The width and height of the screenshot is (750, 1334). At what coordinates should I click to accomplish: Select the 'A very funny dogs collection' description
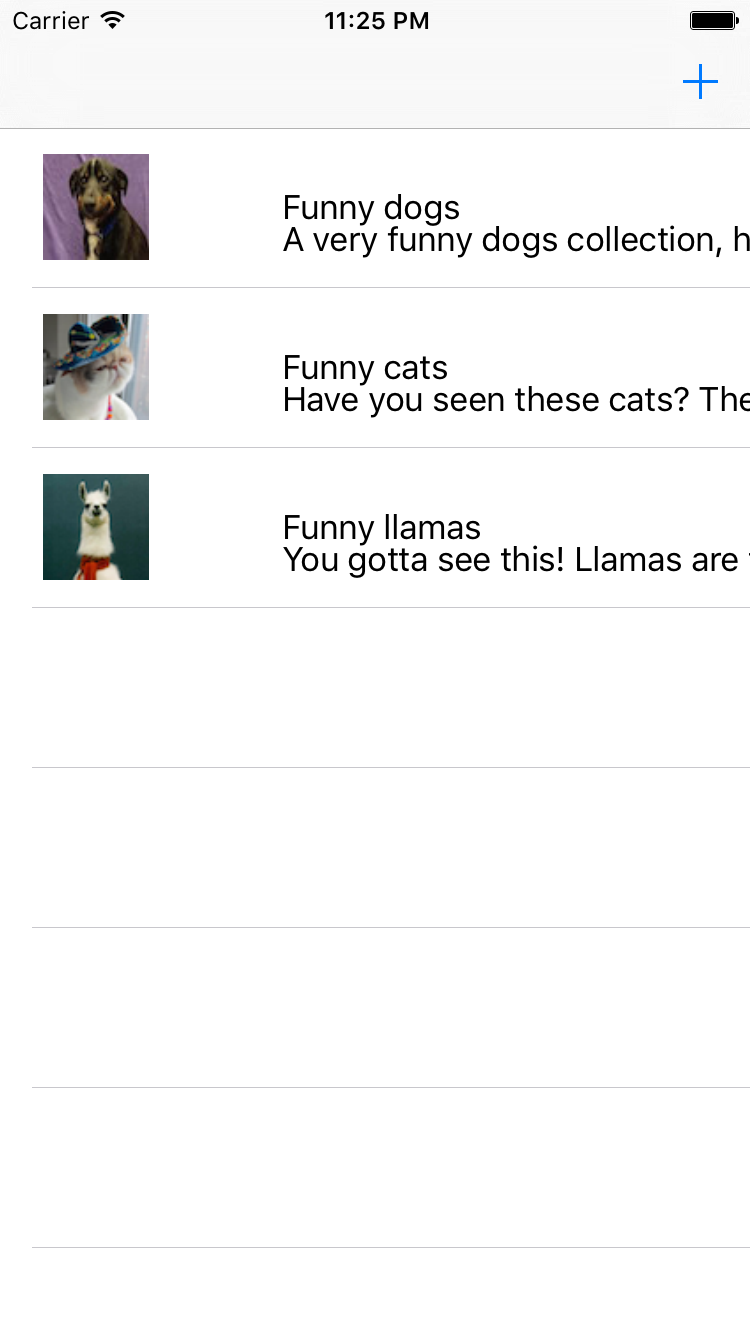(515, 241)
